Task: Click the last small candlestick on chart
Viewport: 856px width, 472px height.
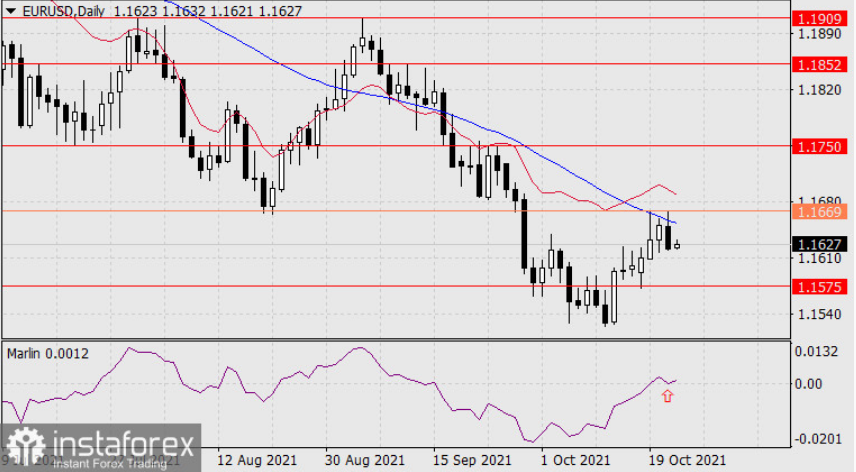Action: (x=677, y=245)
